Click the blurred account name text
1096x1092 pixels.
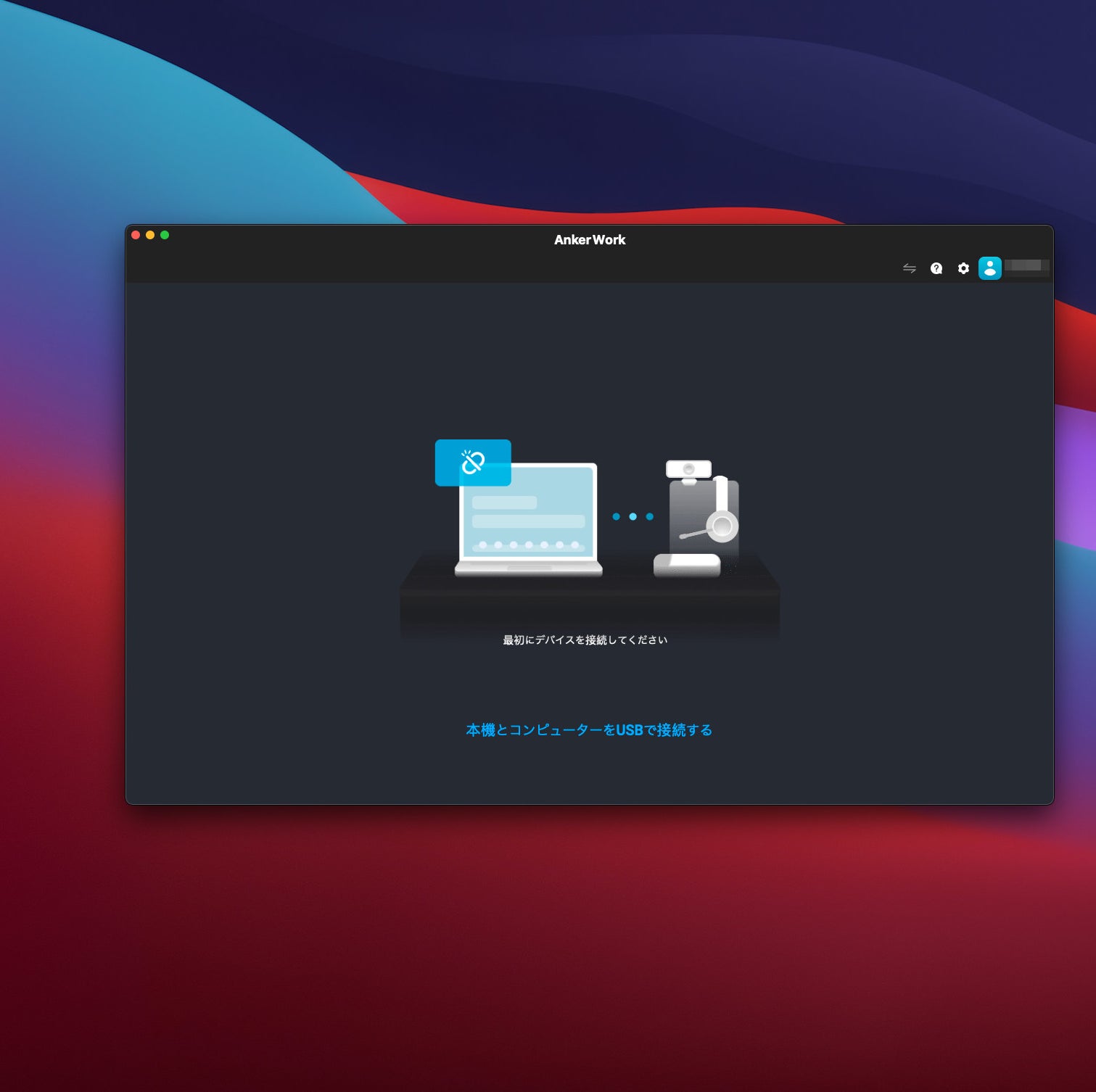[x=1026, y=266]
